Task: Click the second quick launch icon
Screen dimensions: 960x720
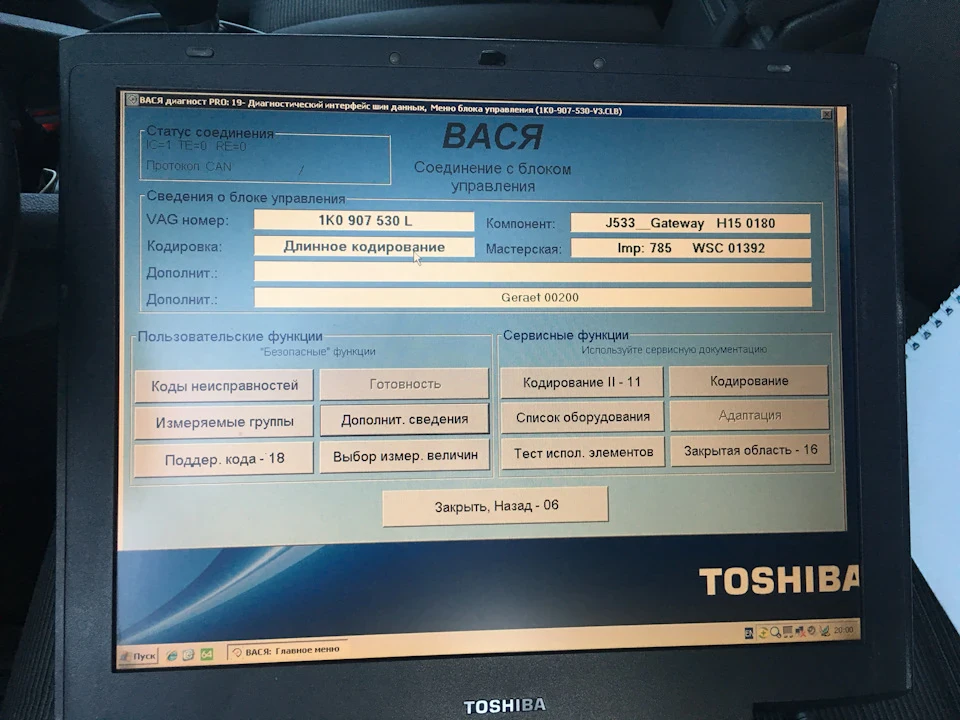Action: pyautogui.click(x=189, y=654)
